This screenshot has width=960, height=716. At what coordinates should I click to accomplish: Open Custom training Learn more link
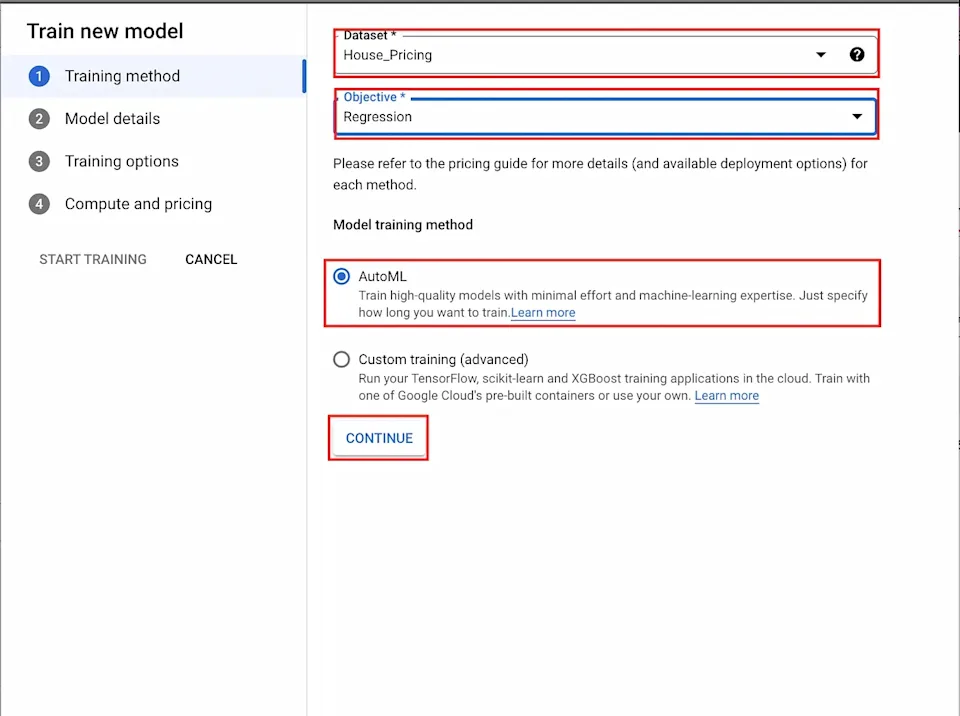[x=727, y=396]
